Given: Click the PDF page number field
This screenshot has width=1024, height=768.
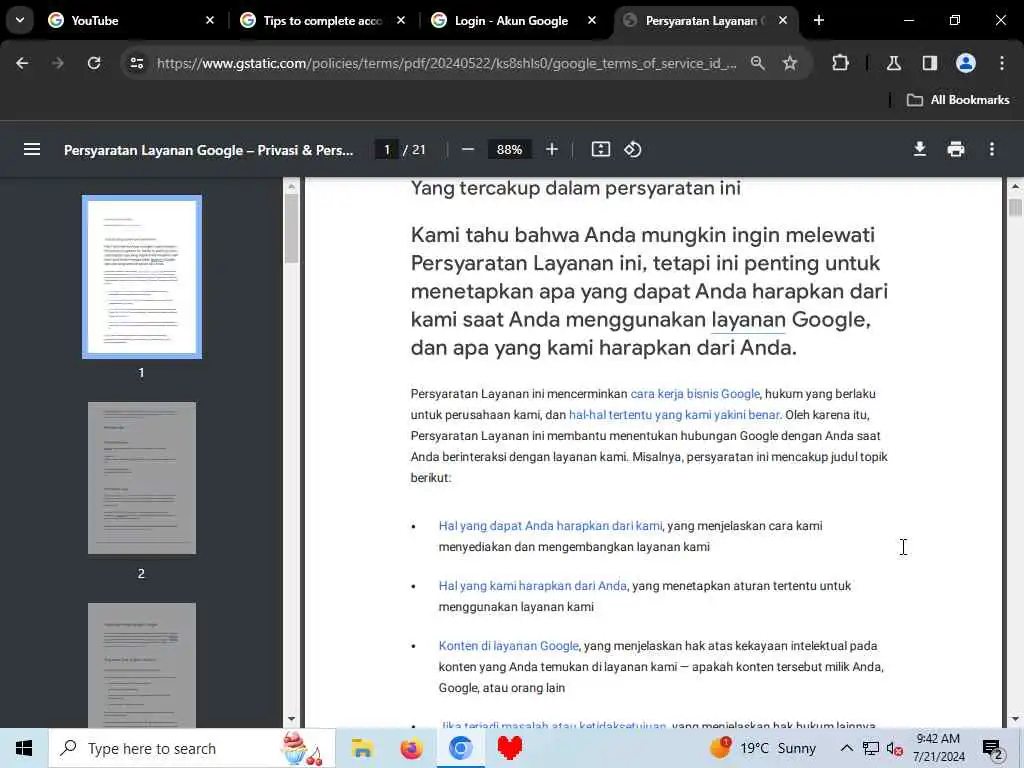Looking at the screenshot, I should pyautogui.click(x=387, y=150).
